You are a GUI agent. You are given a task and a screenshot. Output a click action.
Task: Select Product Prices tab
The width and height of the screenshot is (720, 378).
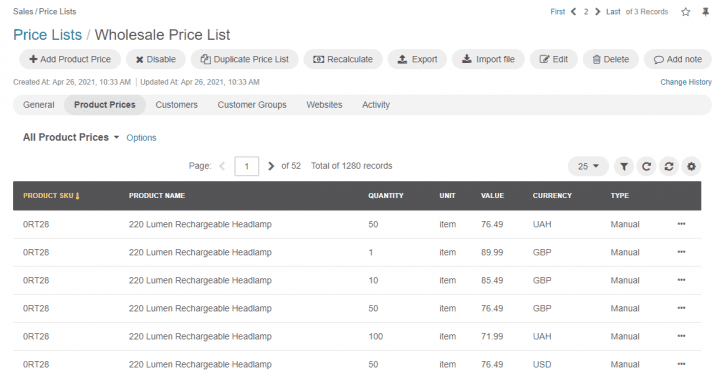tap(105, 105)
